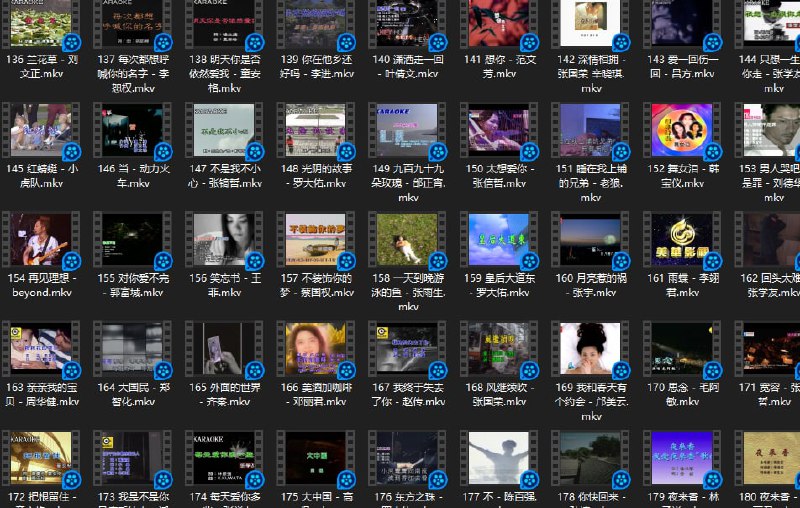Image resolution: width=800 pixels, height=508 pixels.
Task: Select file name starting with 171 宽容
Action: pyautogui.click(x=769, y=395)
